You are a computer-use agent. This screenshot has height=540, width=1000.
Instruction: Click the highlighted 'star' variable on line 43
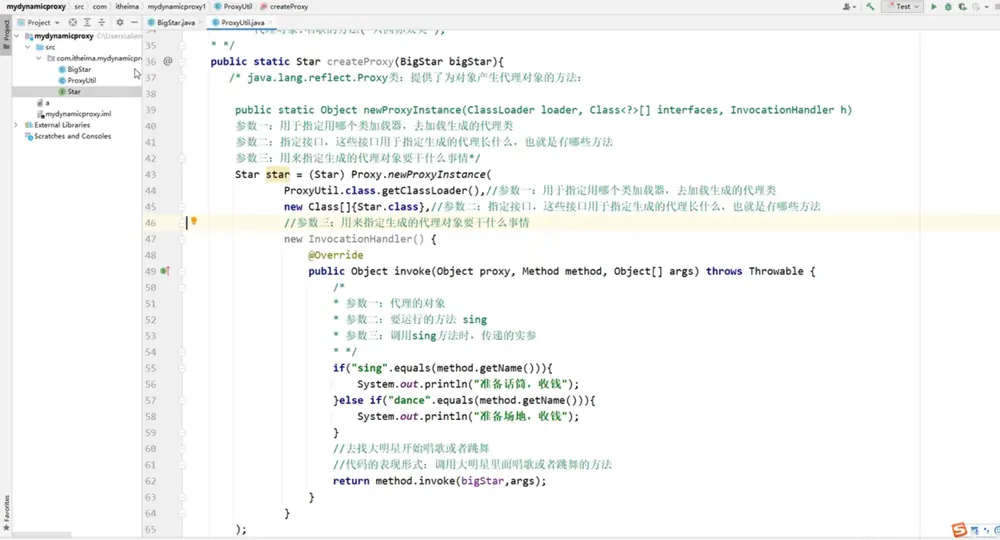pos(277,175)
